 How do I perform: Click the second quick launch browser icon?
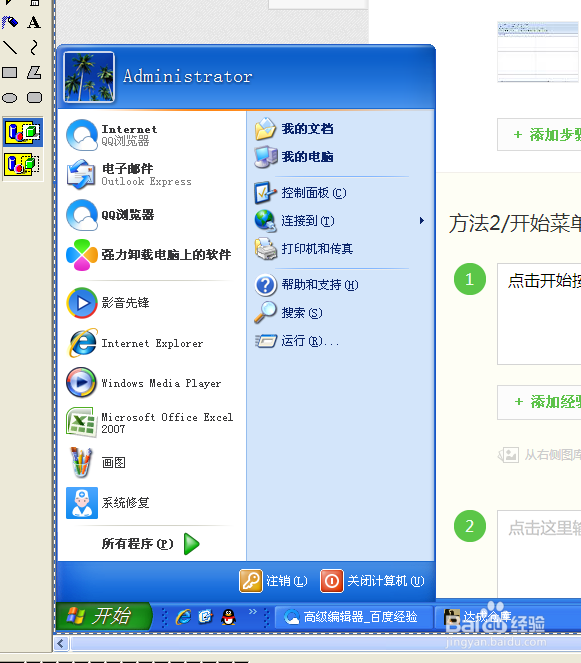tap(206, 617)
